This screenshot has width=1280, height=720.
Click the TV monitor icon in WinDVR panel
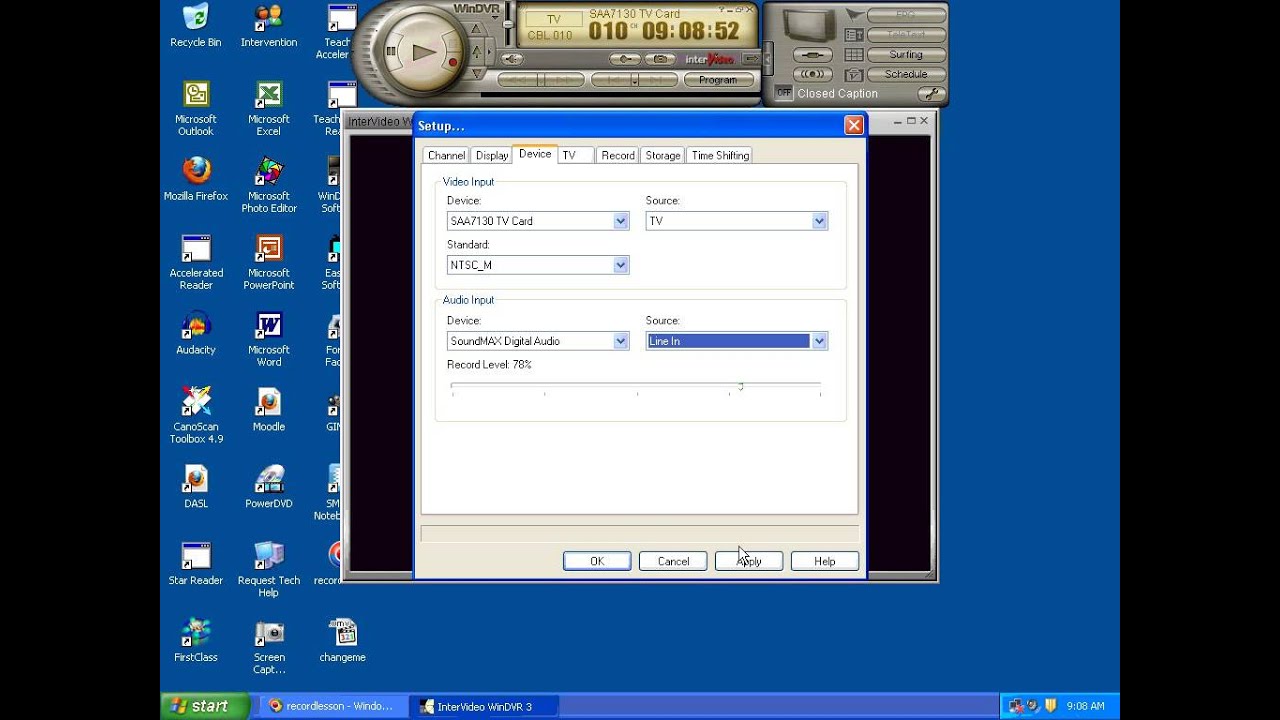(x=809, y=24)
